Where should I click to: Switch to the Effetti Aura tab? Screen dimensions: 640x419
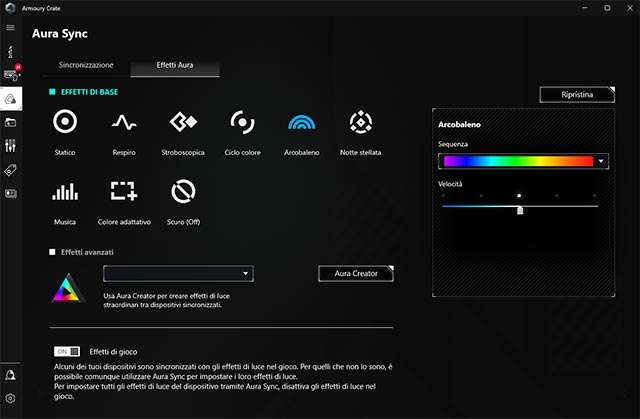click(175, 65)
